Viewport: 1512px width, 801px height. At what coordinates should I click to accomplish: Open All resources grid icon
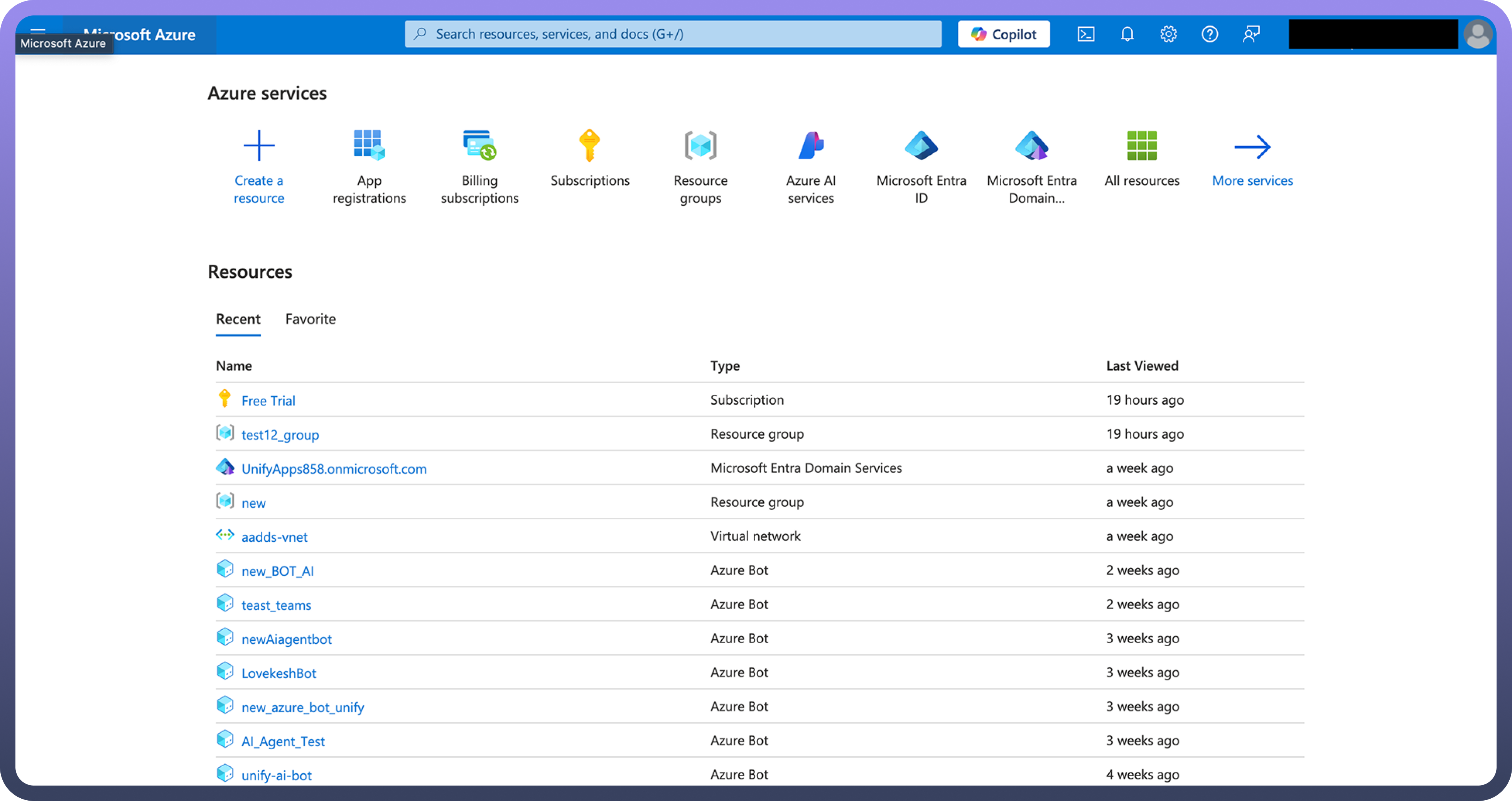(1142, 145)
